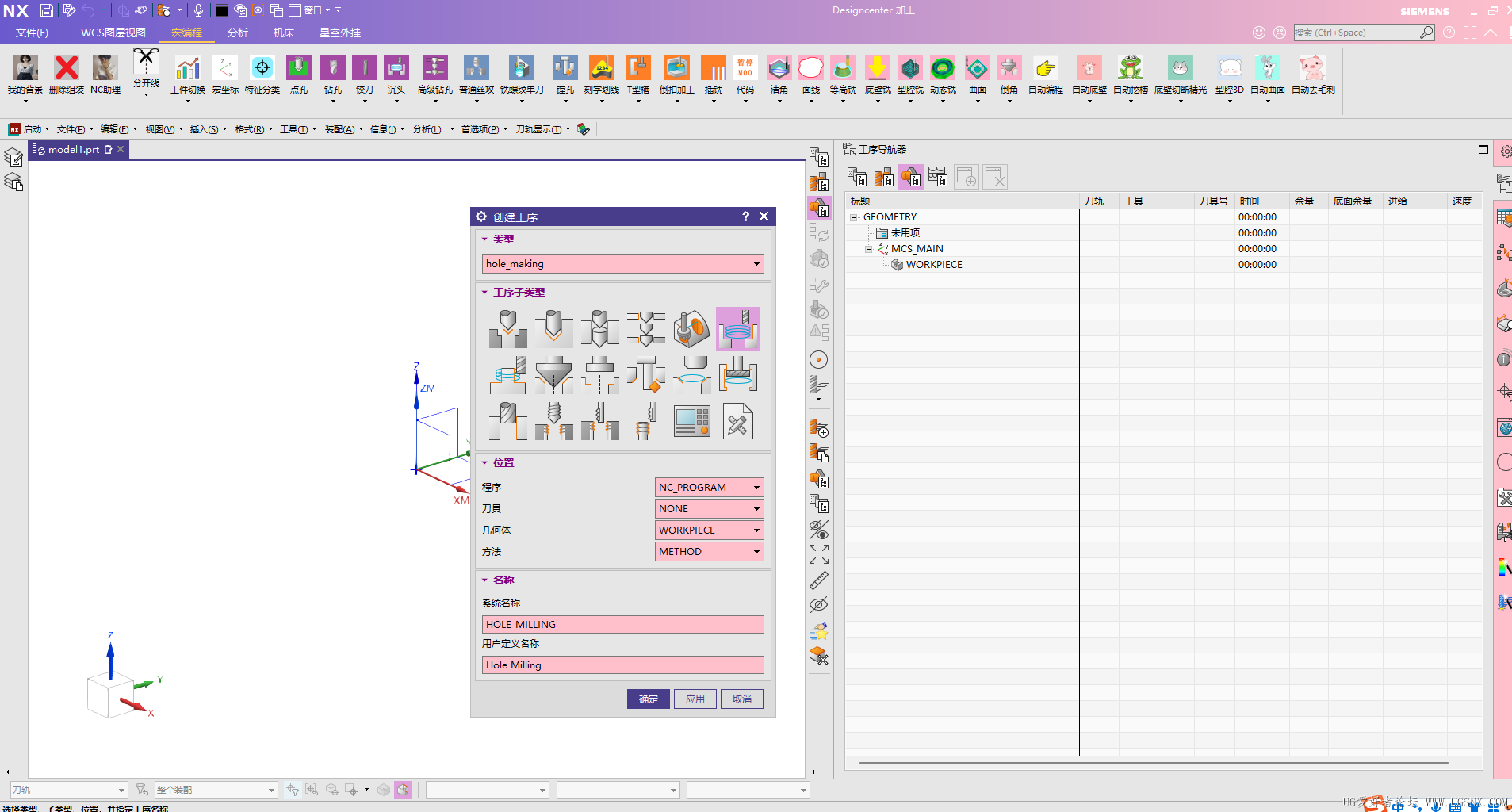The height and width of the screenshot is (812, 1512).
Task: Collapse the 工序子类型 section
Action: coord(484,292)
